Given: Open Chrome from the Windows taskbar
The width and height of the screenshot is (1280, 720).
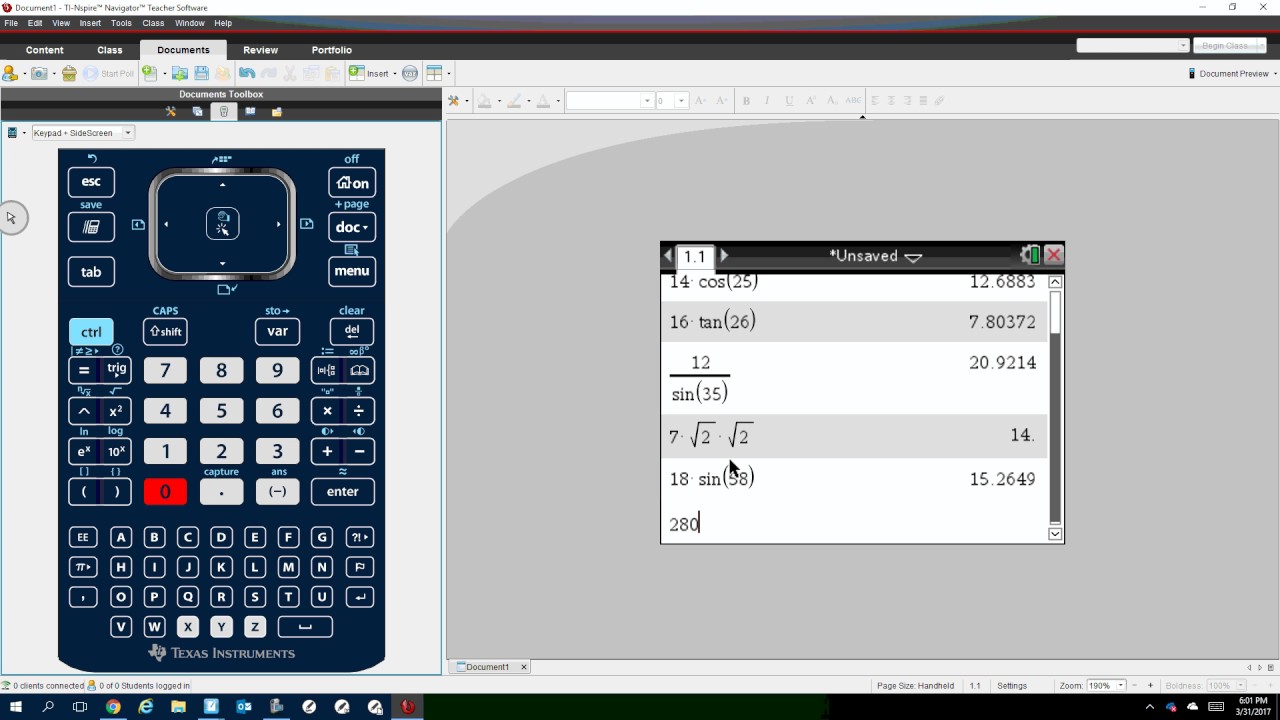Looking at the screenshot, I should click(113, 706).
